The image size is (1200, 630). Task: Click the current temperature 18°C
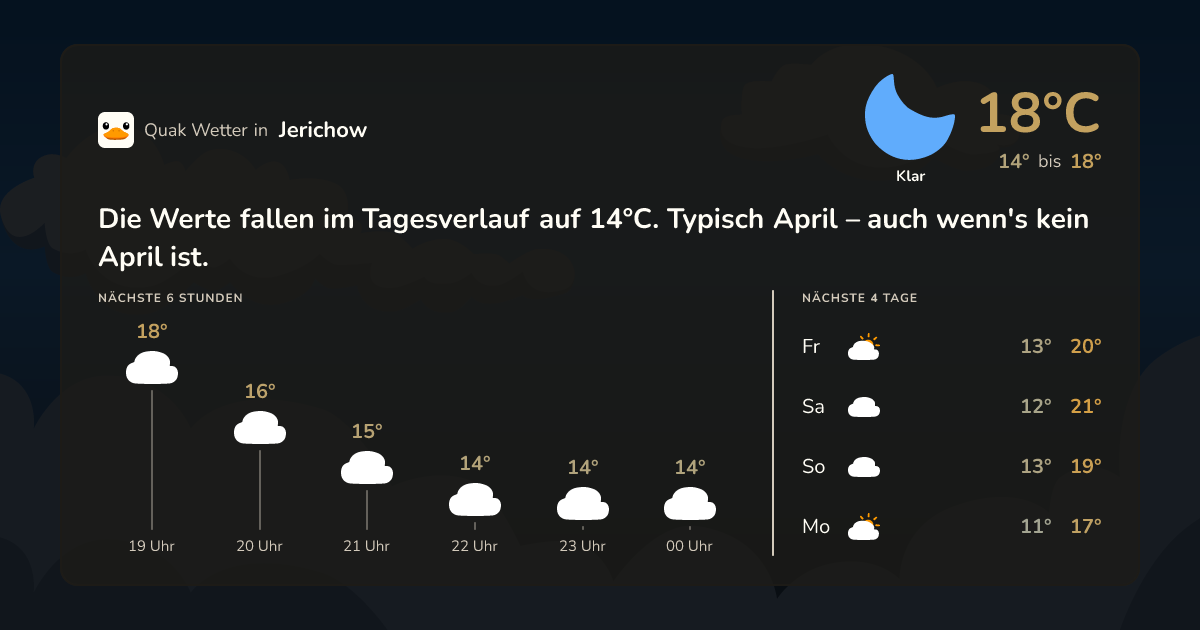pyautogui.click(x=1039, y=113)
